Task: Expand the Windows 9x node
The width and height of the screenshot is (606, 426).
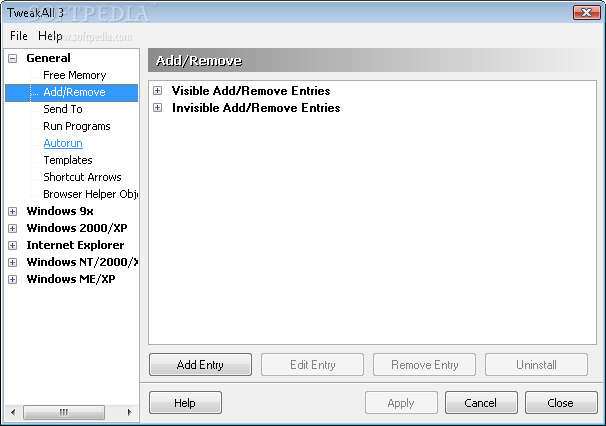Action: click(13, 211)
